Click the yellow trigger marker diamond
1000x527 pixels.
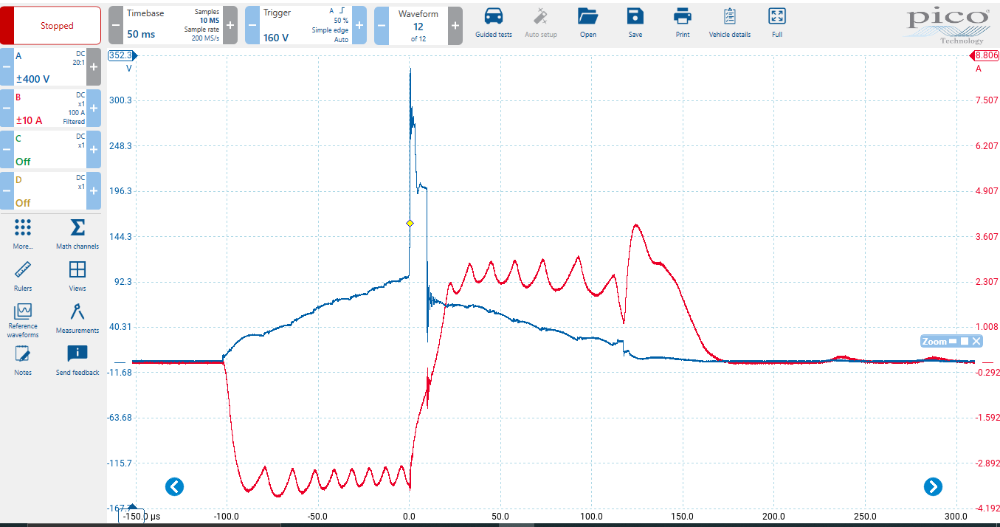409,223
